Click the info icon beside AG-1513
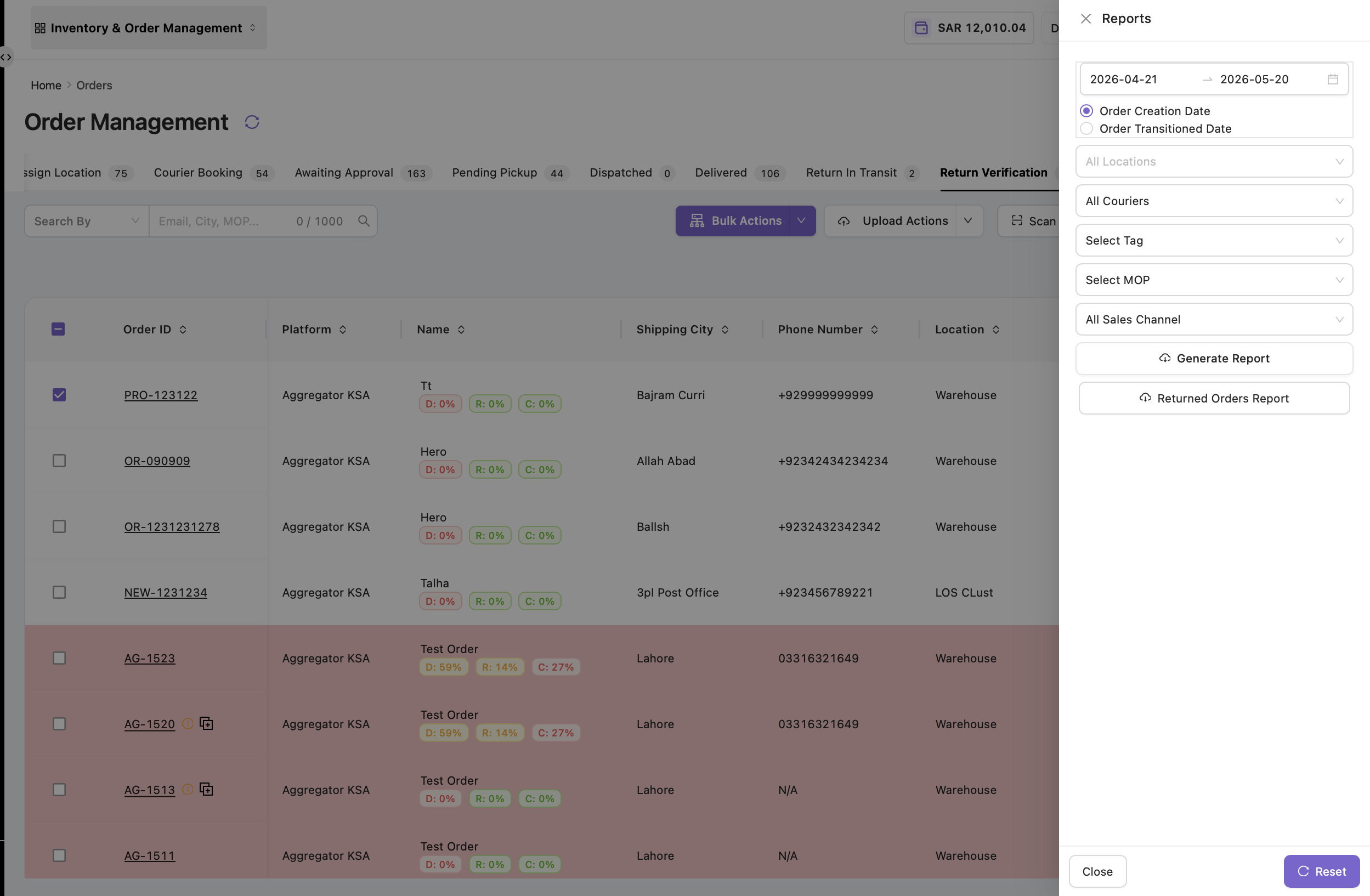 pos(188,790)
